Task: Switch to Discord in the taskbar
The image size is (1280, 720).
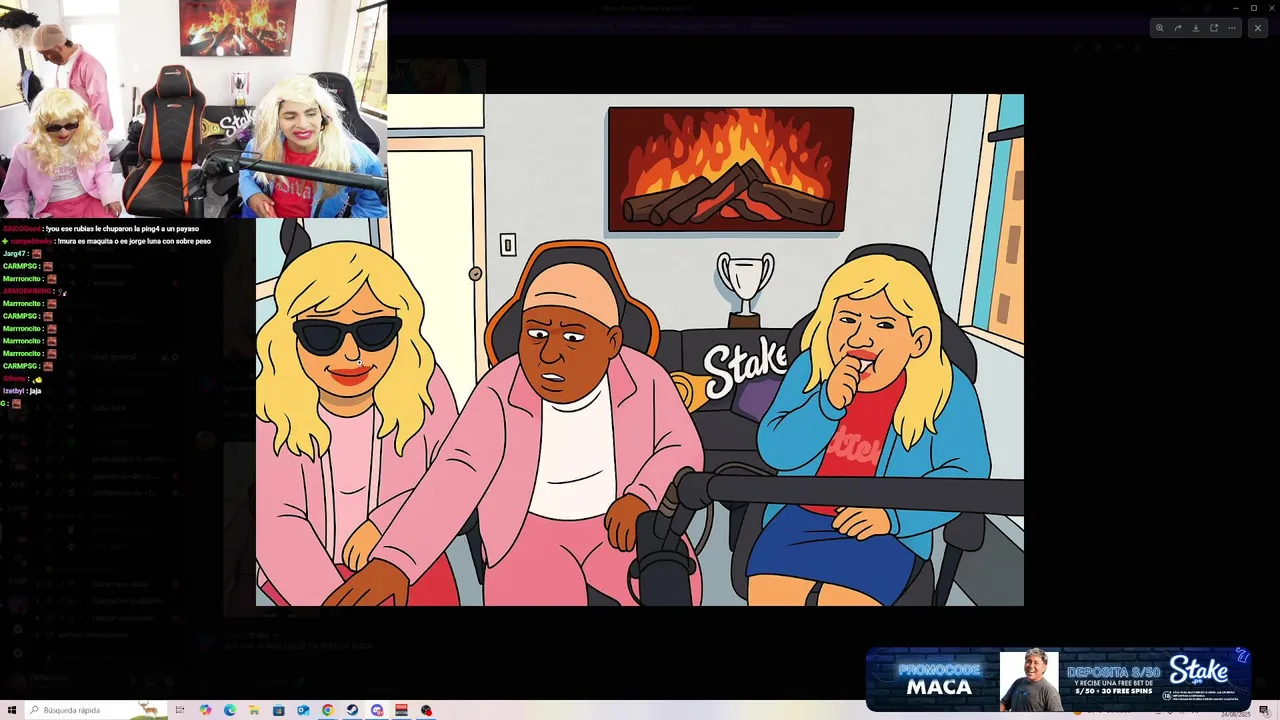Action: tap(377, 710)
